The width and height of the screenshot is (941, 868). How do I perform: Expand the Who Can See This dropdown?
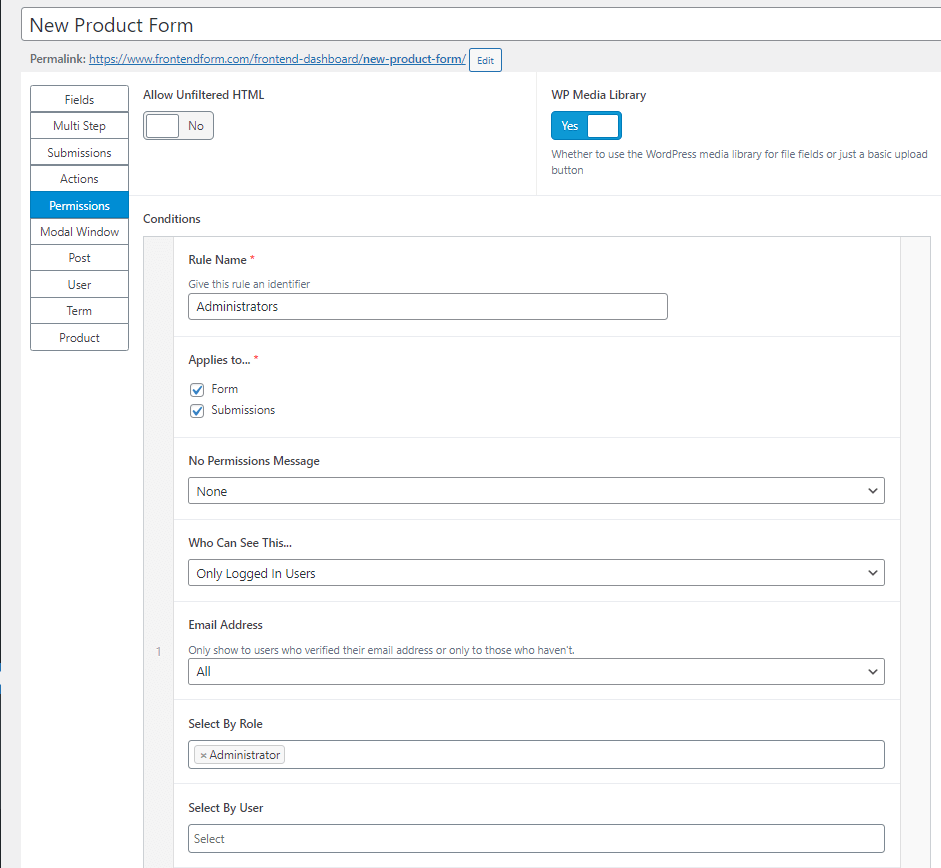point(536,573)
